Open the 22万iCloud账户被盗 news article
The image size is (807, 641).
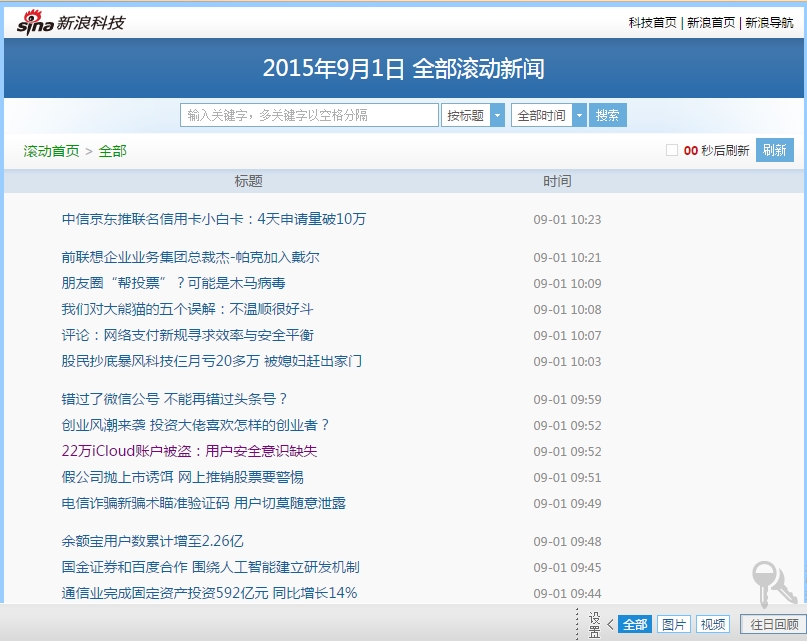click(189, 451)
